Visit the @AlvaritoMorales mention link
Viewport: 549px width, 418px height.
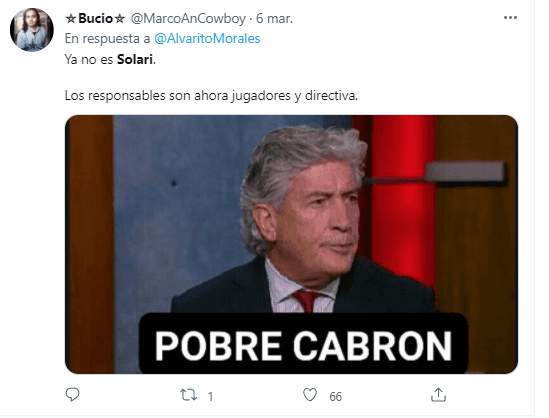coord(207,39)
